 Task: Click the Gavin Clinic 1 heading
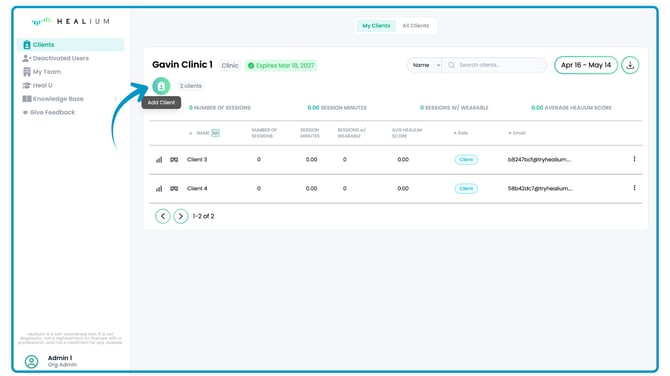tap(182, 65)
